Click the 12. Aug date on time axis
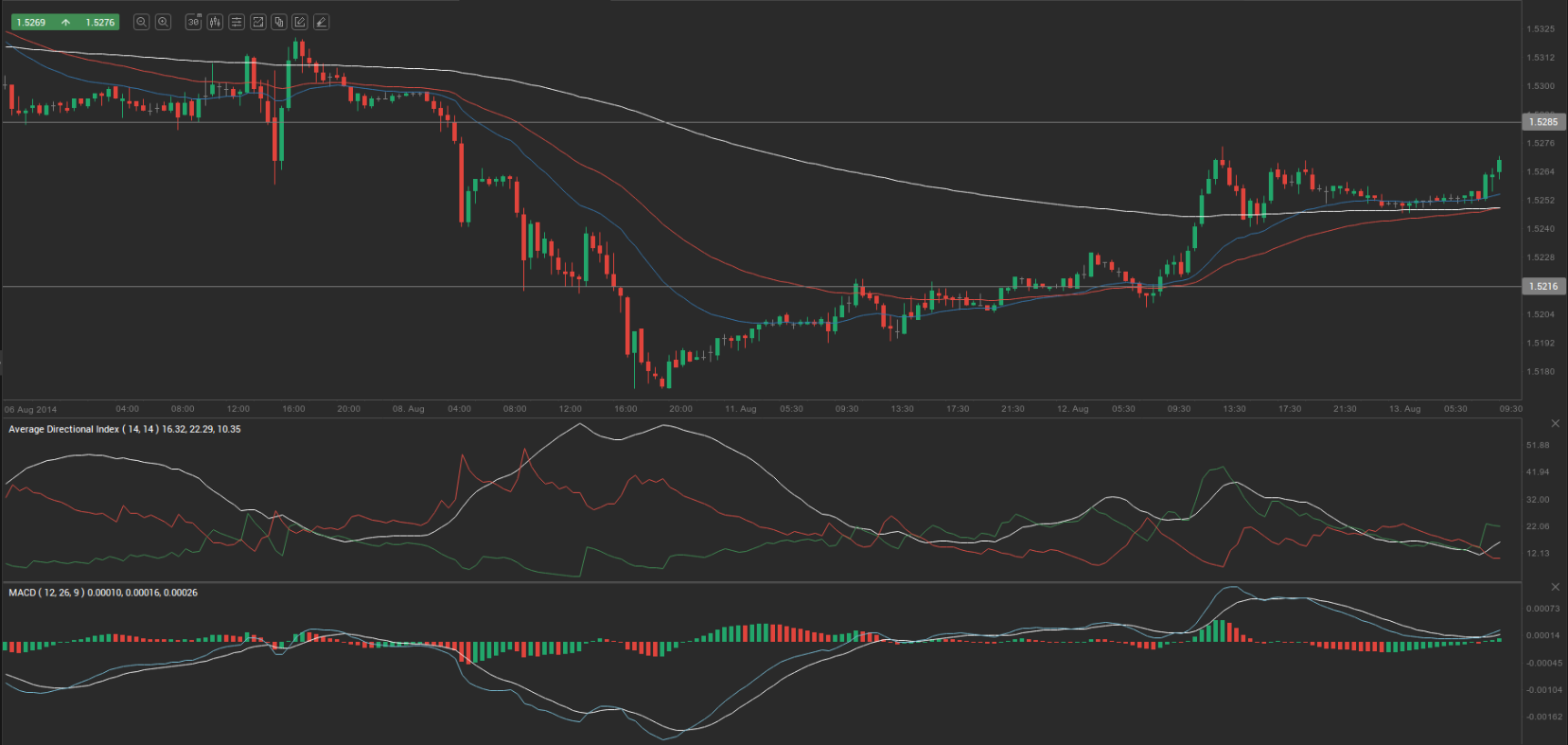The image size is (1568, 745). (1072, 409)
